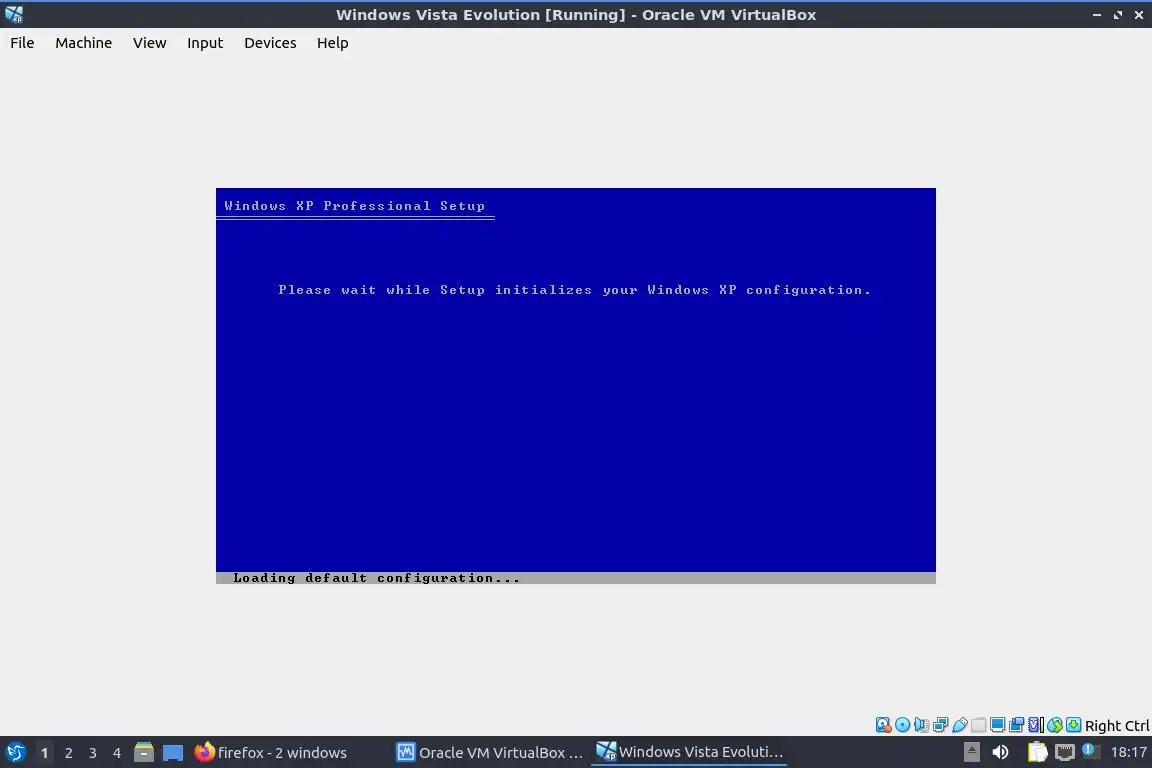Maximize the VirtualBox VM window
1152x768 pixels.
(1117, 15)
